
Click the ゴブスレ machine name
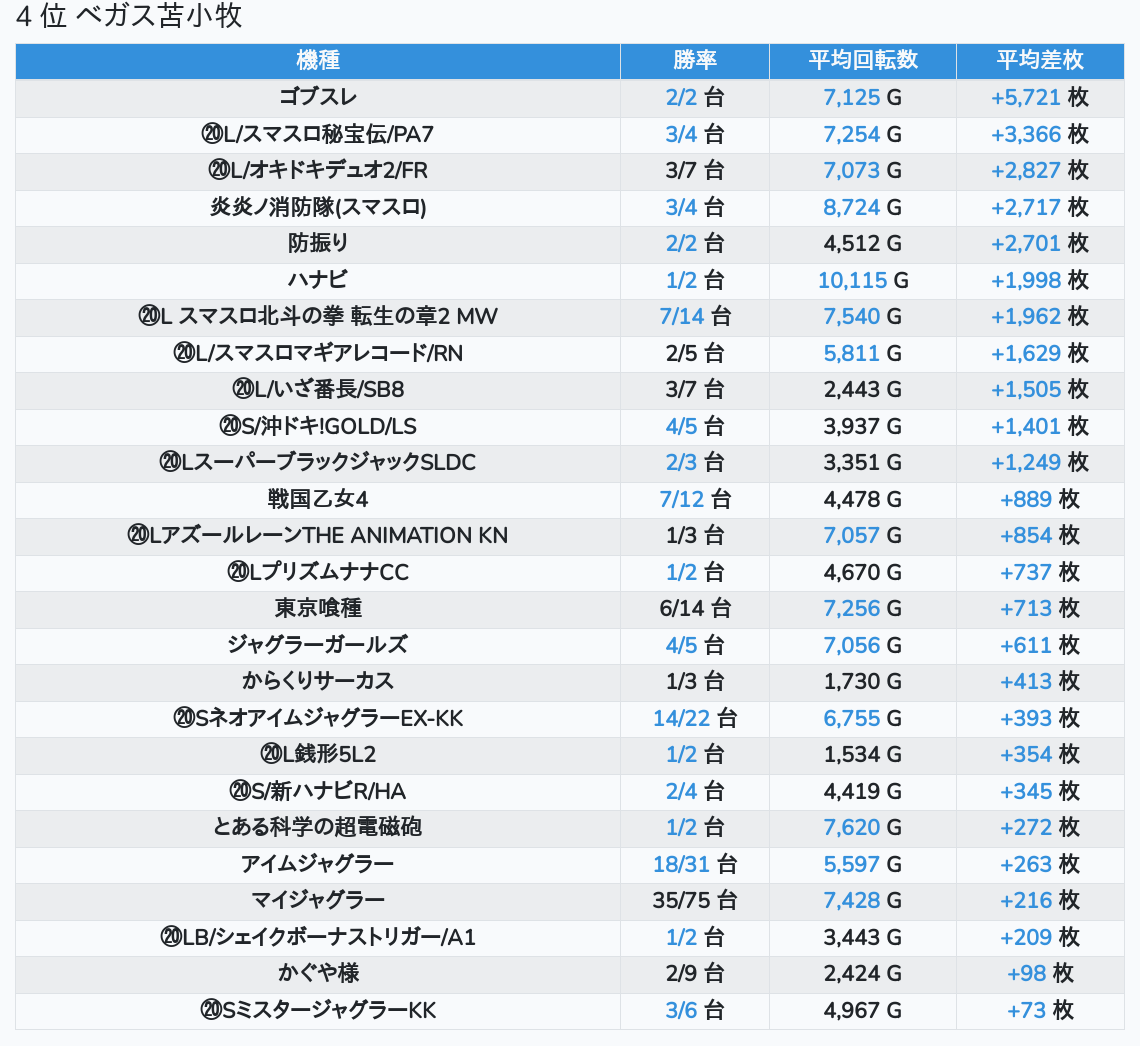pyautogui.click(x=318, y=98)
